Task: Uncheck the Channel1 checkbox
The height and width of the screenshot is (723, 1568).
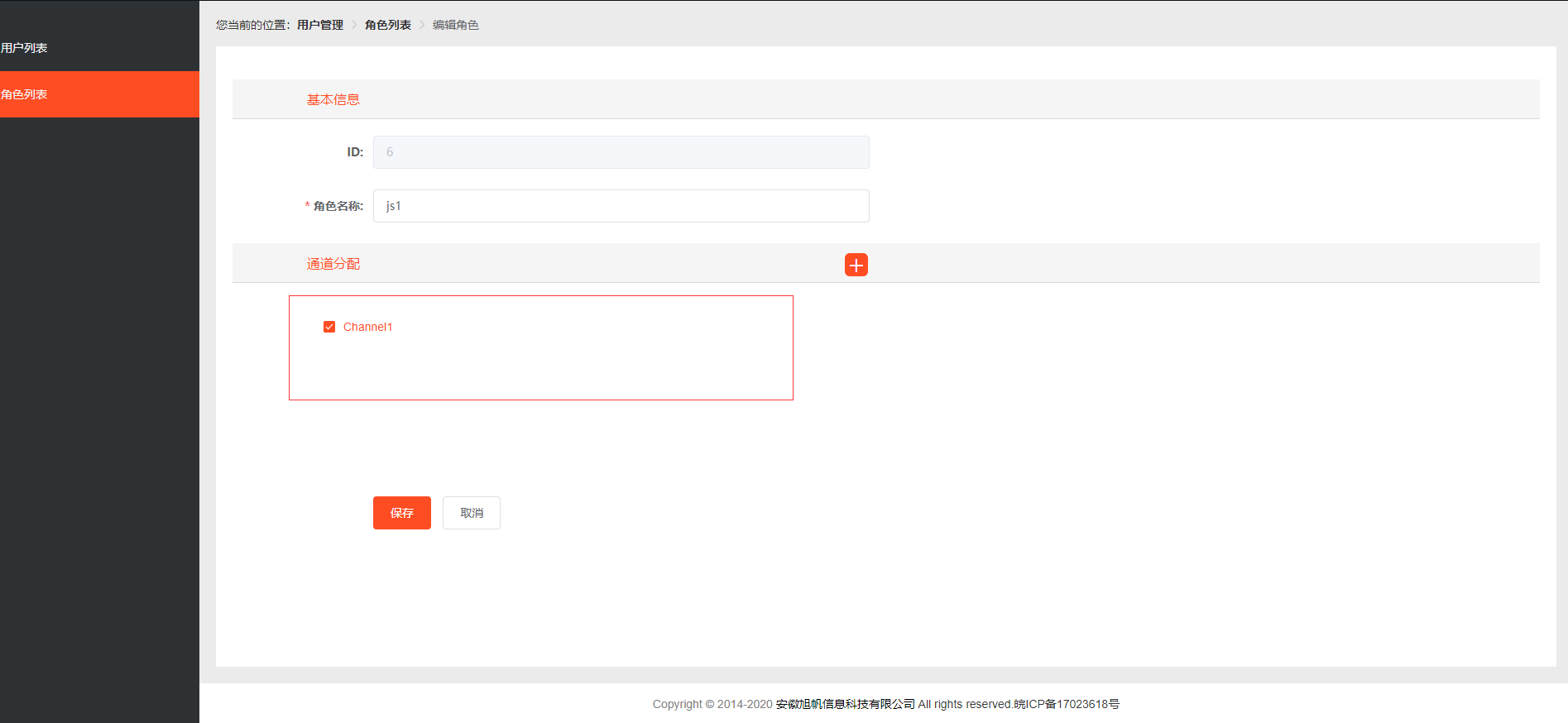Action: pyautogui.click(x=329, y=327)
